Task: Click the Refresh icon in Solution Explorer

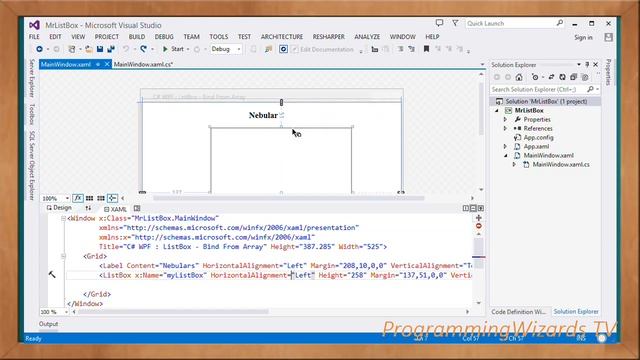Action: [x=562, y=77]
